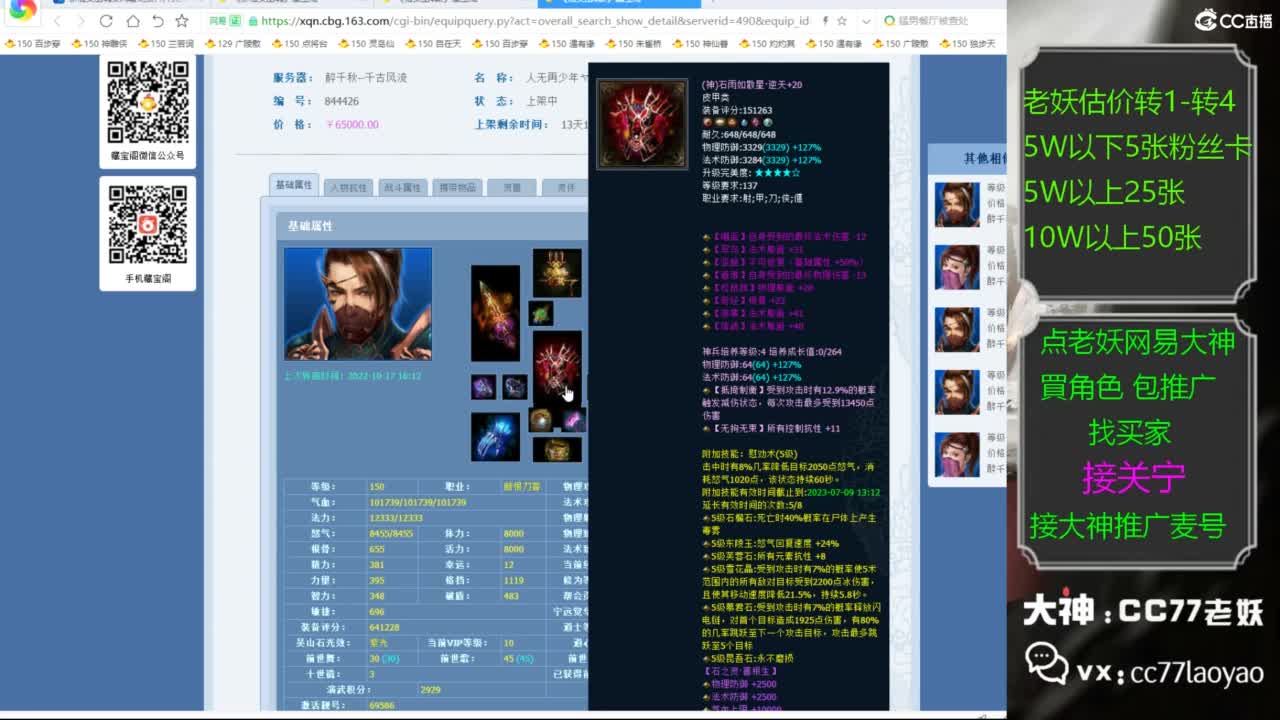Viewport: 1280px width, 720px height.
Task: Click the 装备评分 value 641228
Action: (x=384, y=627)
